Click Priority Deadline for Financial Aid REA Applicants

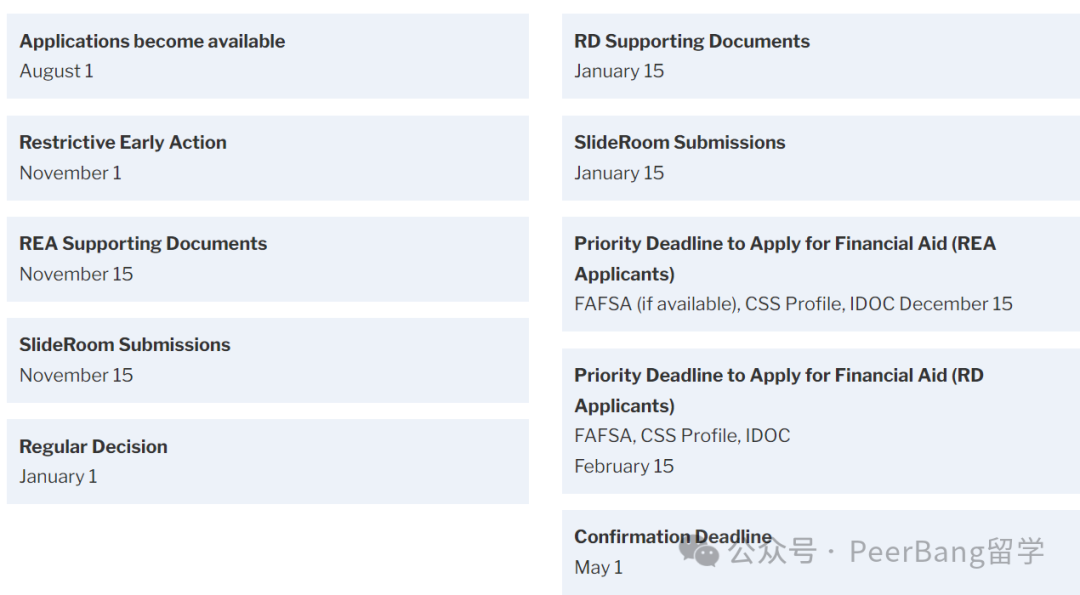coord(785,259)
